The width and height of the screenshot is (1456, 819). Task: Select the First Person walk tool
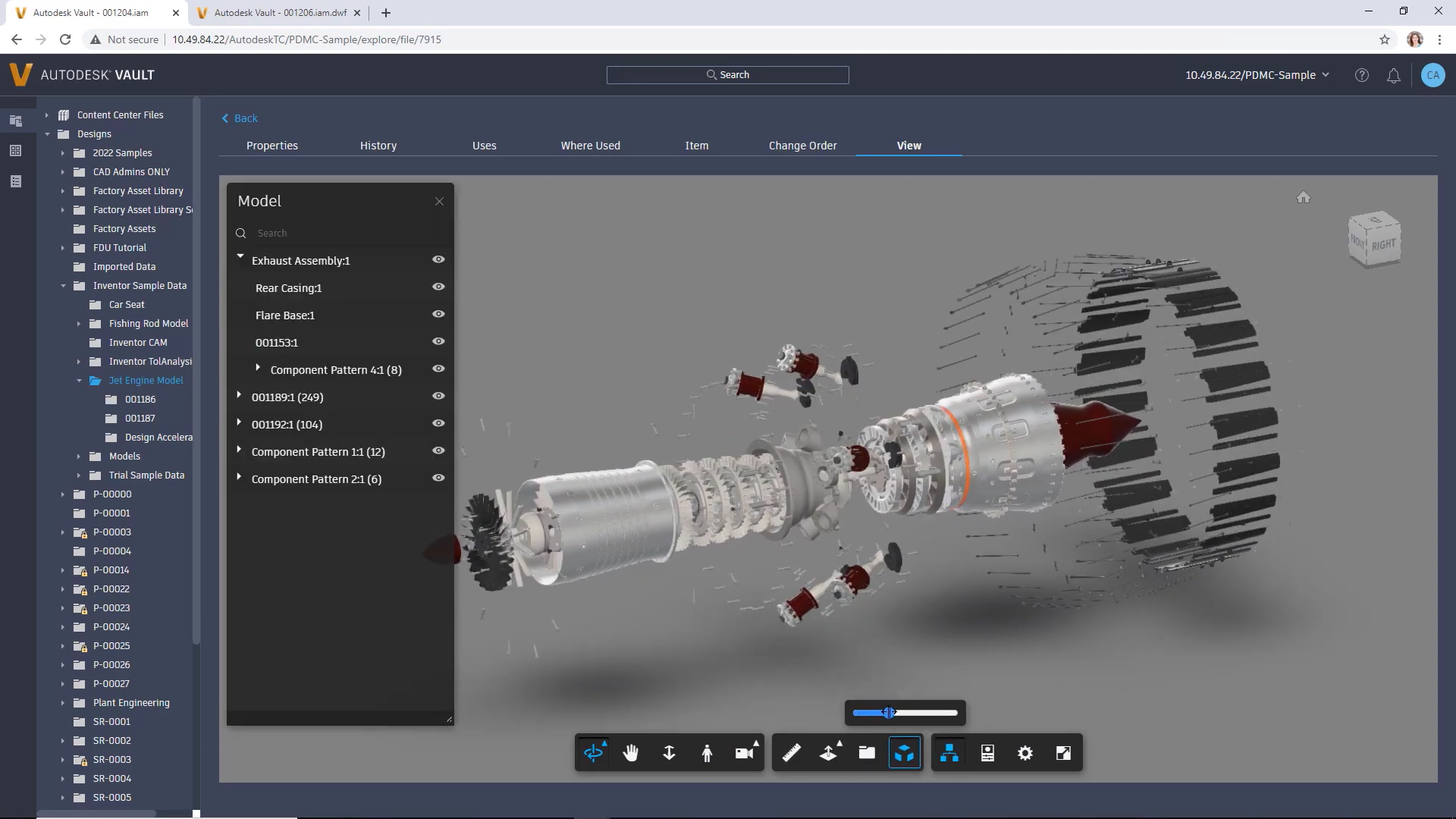pyautogui.click(x=707, y=753)
